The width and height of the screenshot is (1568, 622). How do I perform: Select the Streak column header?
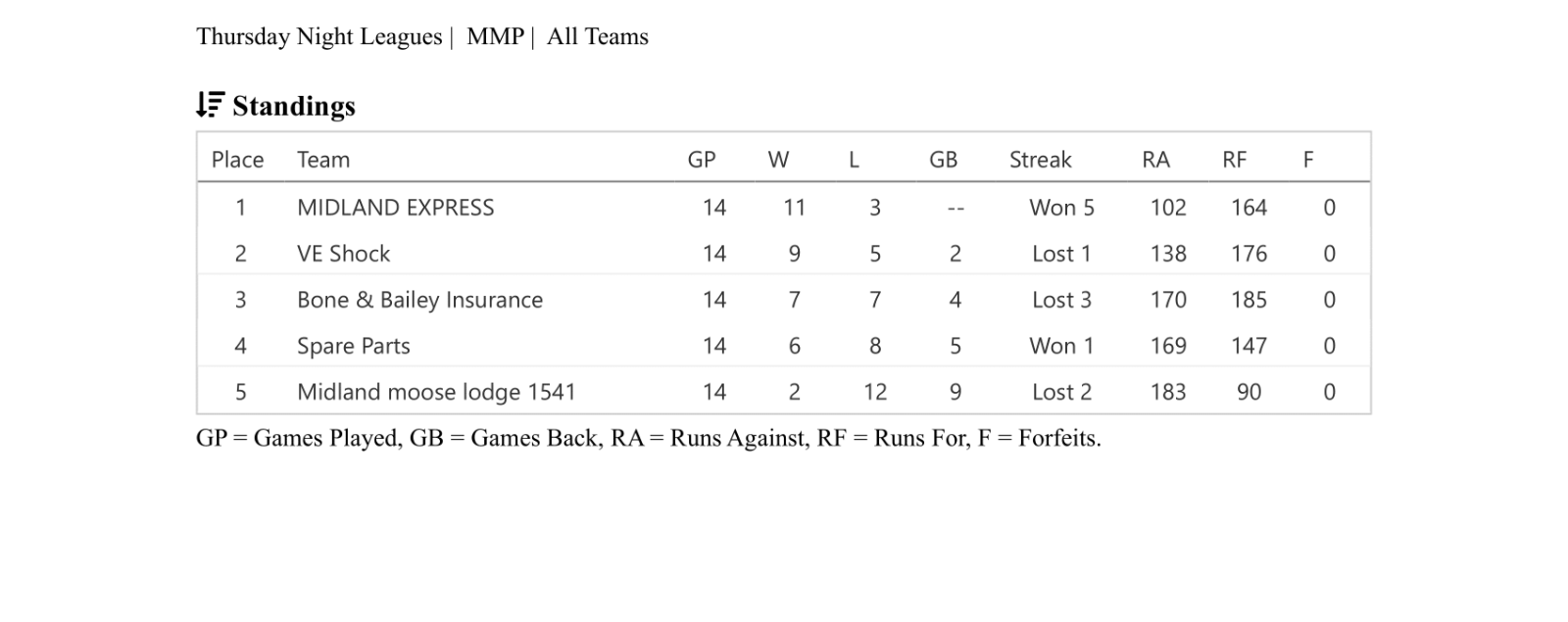(x=1040, y=160)
